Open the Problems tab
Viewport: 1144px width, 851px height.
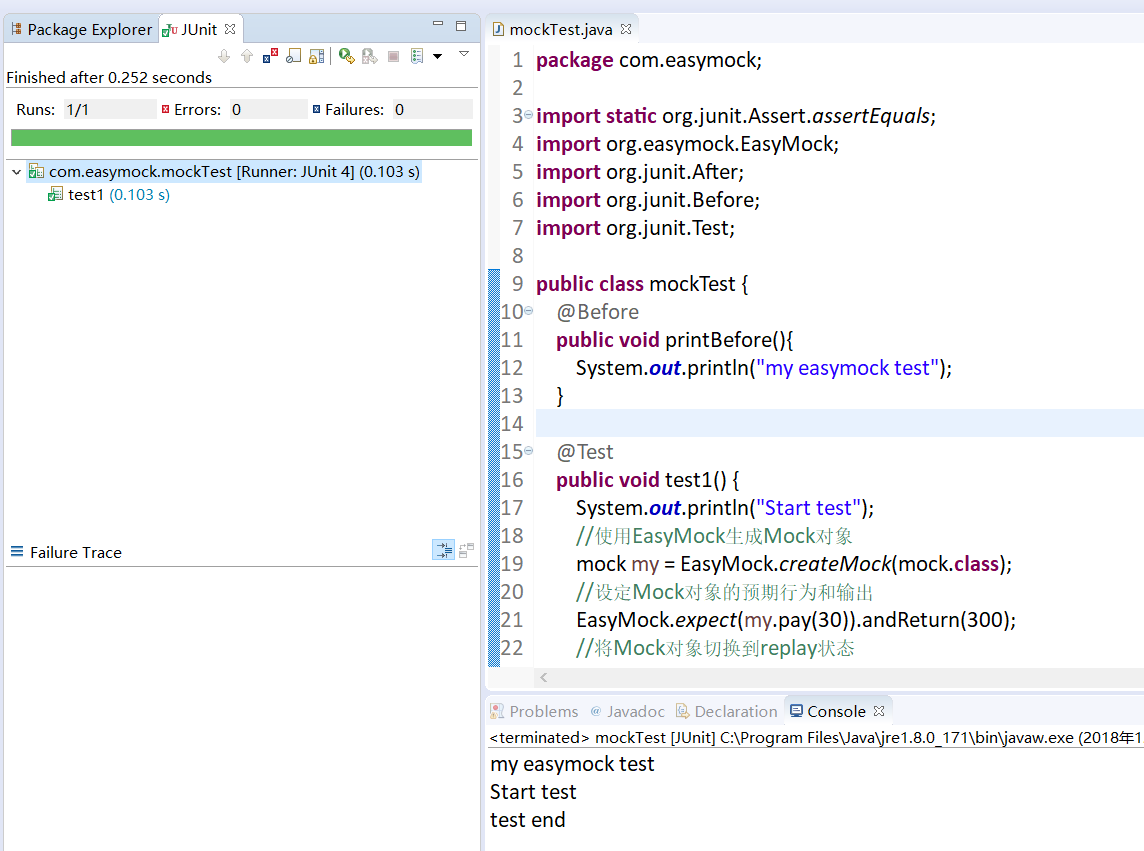(x=534, y=712)
